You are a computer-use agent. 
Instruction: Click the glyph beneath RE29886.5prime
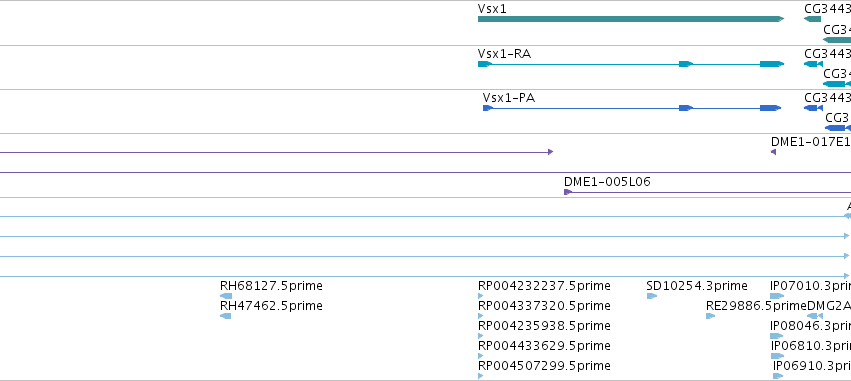(x=710, y=316)
